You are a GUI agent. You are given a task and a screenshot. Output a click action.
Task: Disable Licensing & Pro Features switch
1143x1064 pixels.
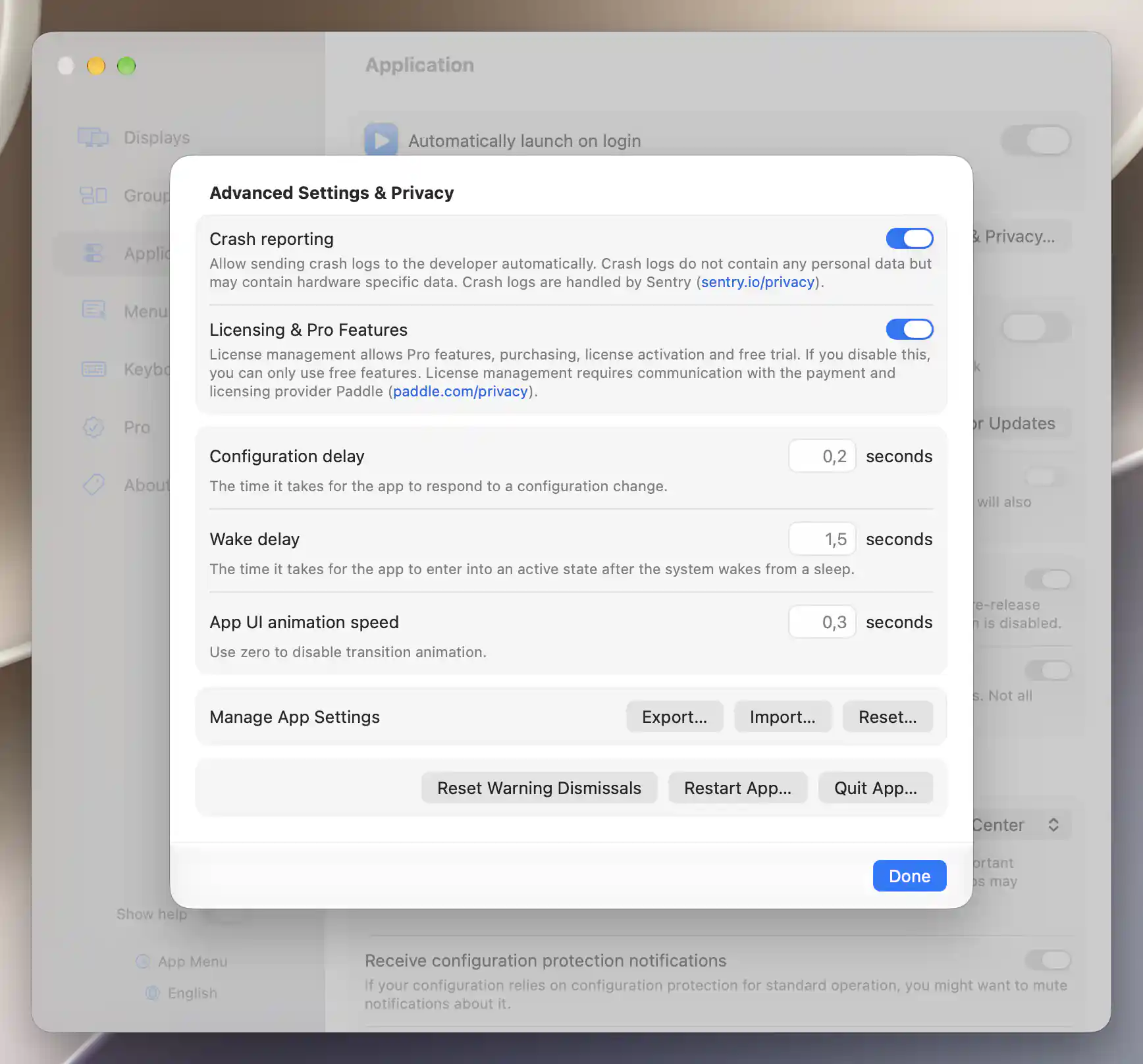coord(909,329)
